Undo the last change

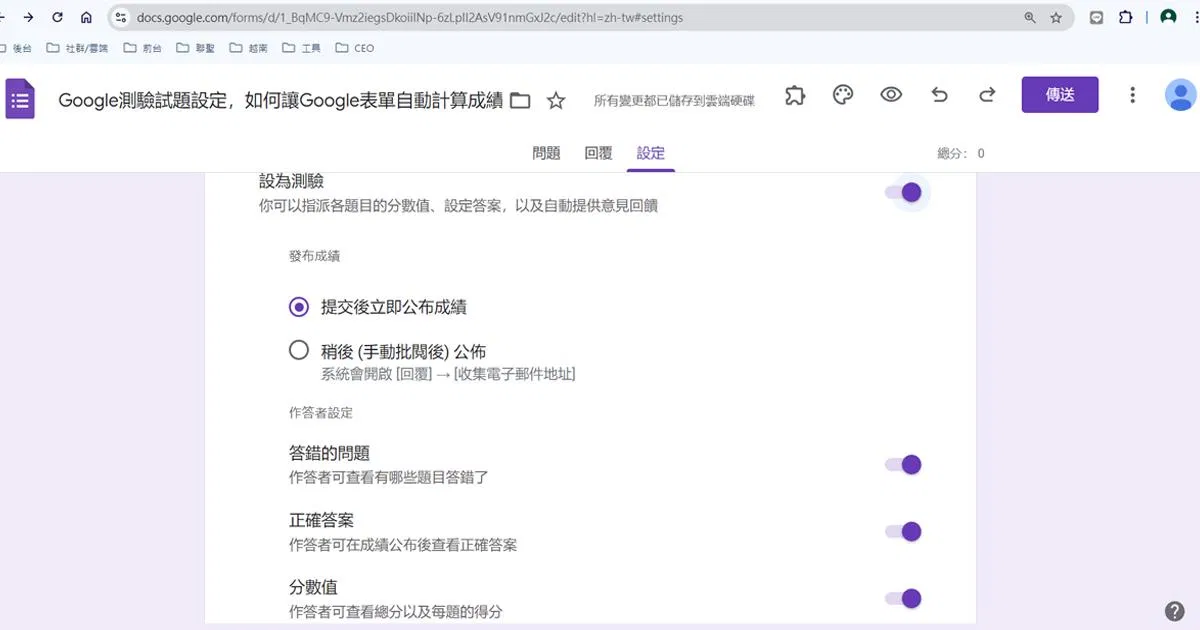[x=939, y=95]
